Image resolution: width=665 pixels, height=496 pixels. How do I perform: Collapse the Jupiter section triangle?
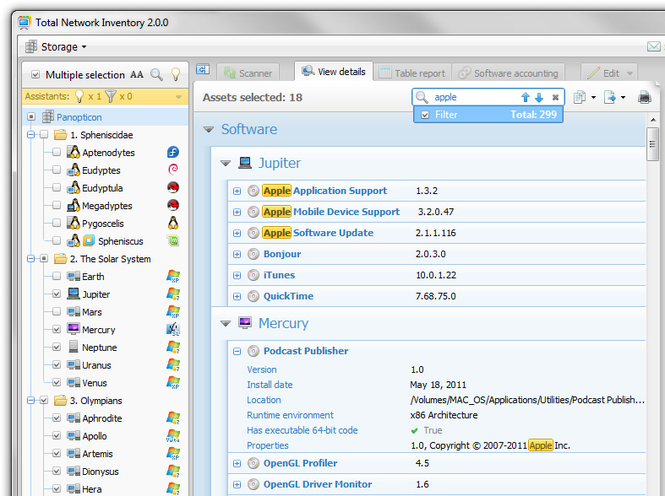[226, 163]
